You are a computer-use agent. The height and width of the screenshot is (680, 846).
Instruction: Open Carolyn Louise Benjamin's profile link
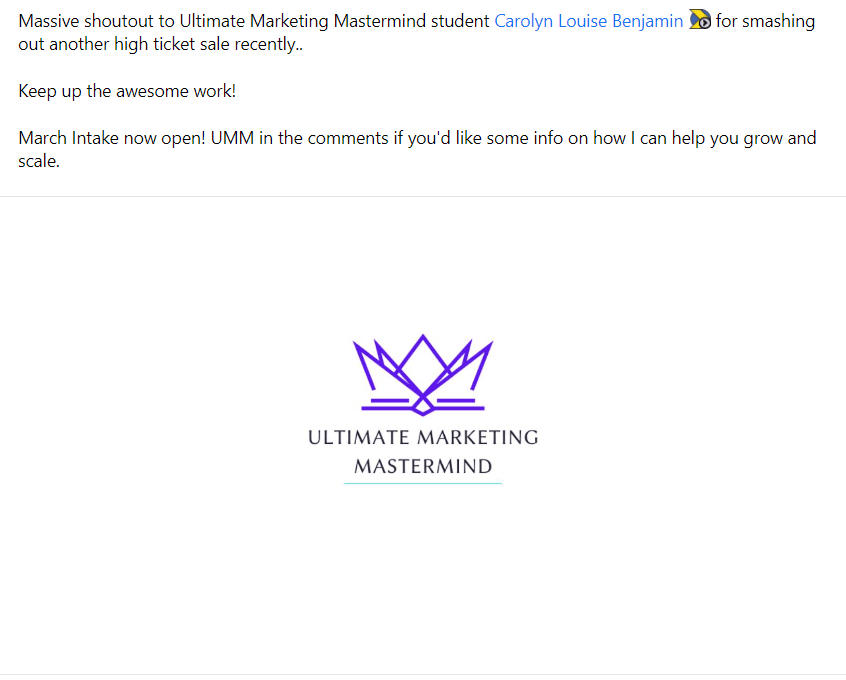click(588, 21)
